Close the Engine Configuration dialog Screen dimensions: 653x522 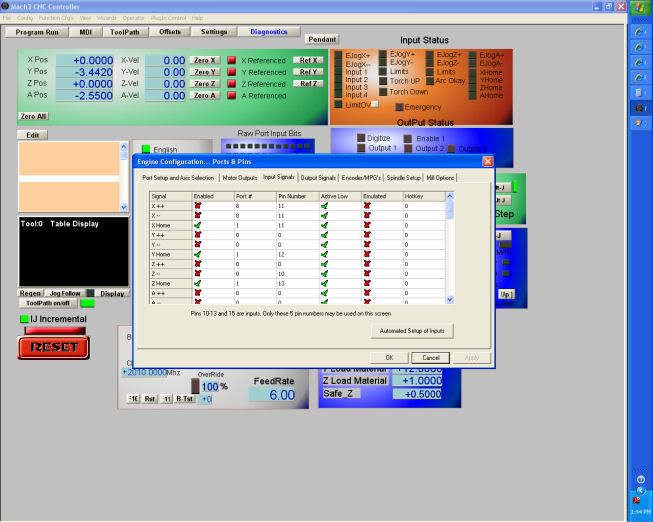pos(488,161)
